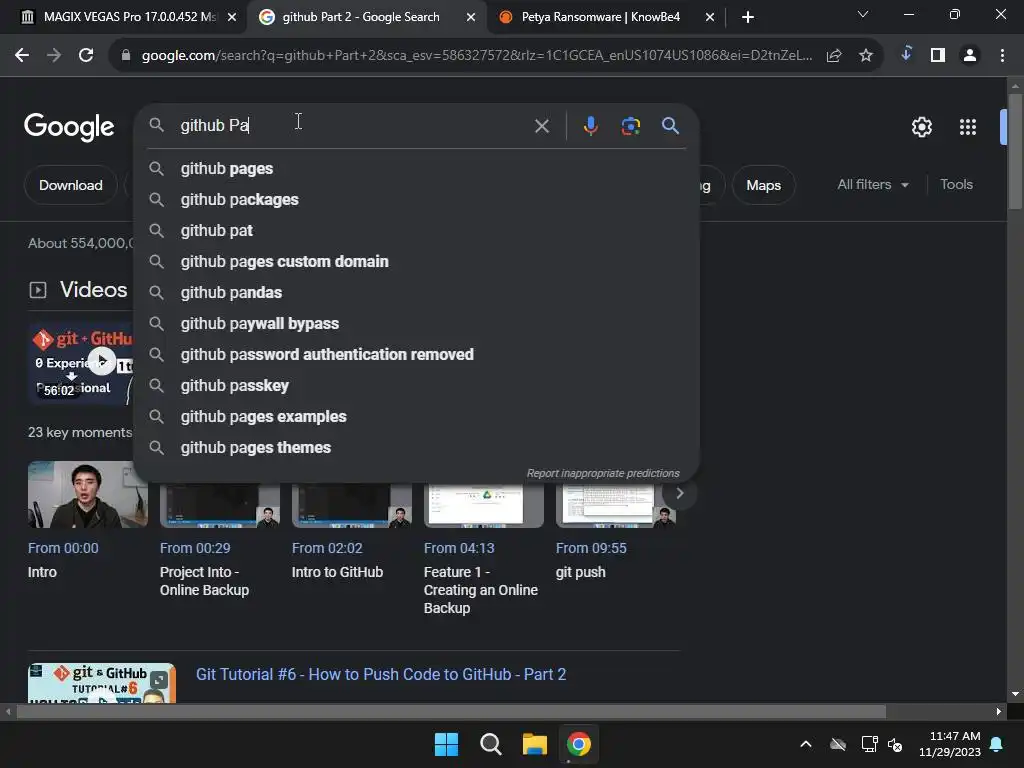Open the tab search chevron
The height and width of the screenshot is (768, 1024).
[863, 14]
